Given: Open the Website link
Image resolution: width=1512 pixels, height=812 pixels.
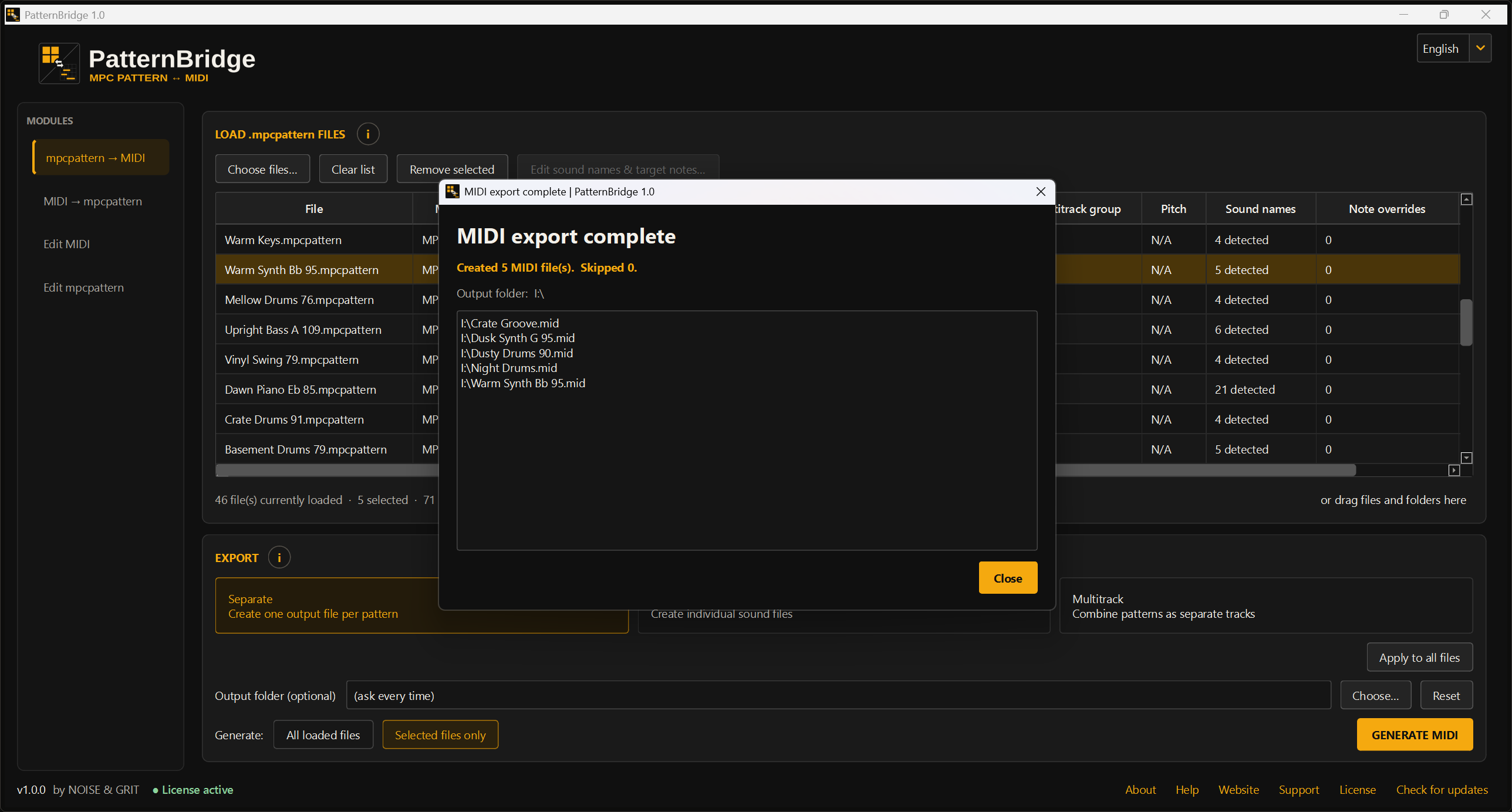Looking at the screenshot, I should tap(1238, 790).
